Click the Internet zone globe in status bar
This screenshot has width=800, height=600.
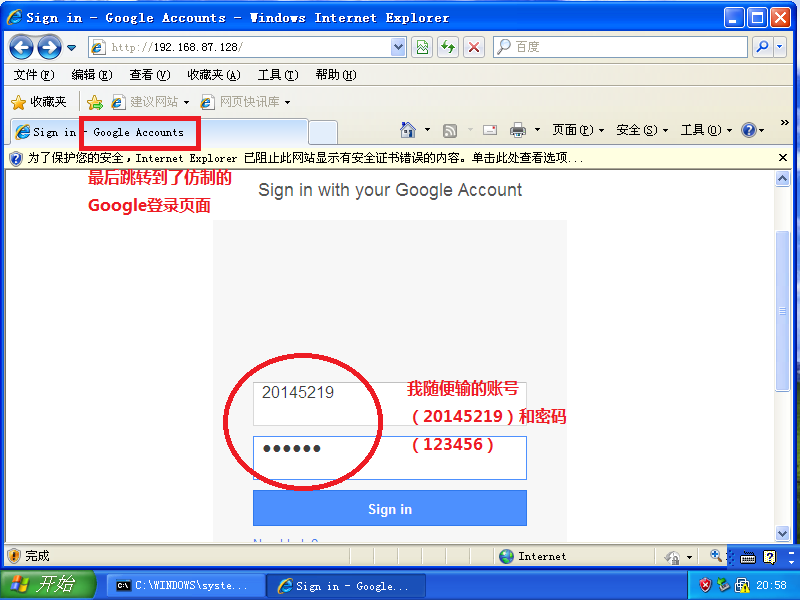(x=506, y=556)
